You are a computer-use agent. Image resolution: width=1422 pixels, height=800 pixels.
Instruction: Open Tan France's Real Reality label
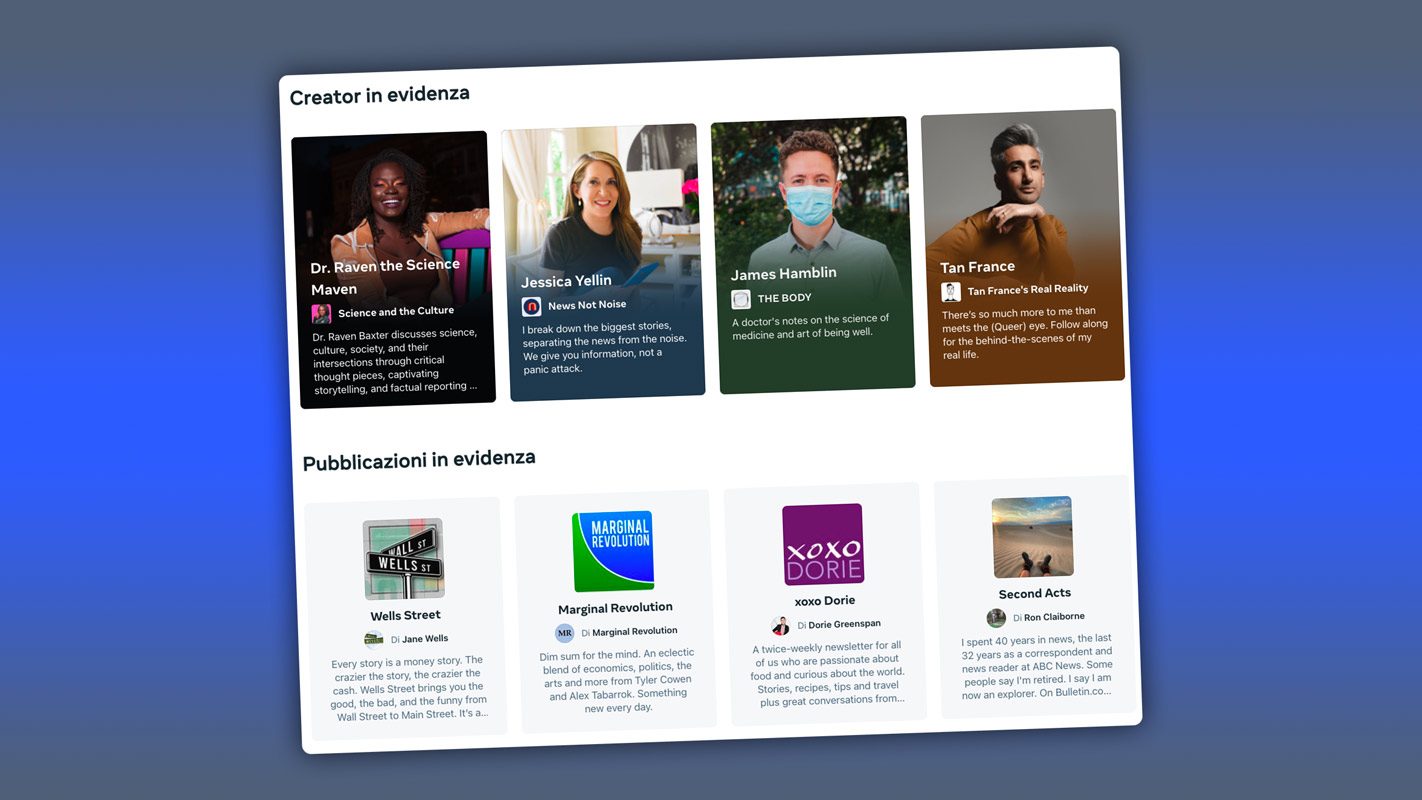[1027, 290]
